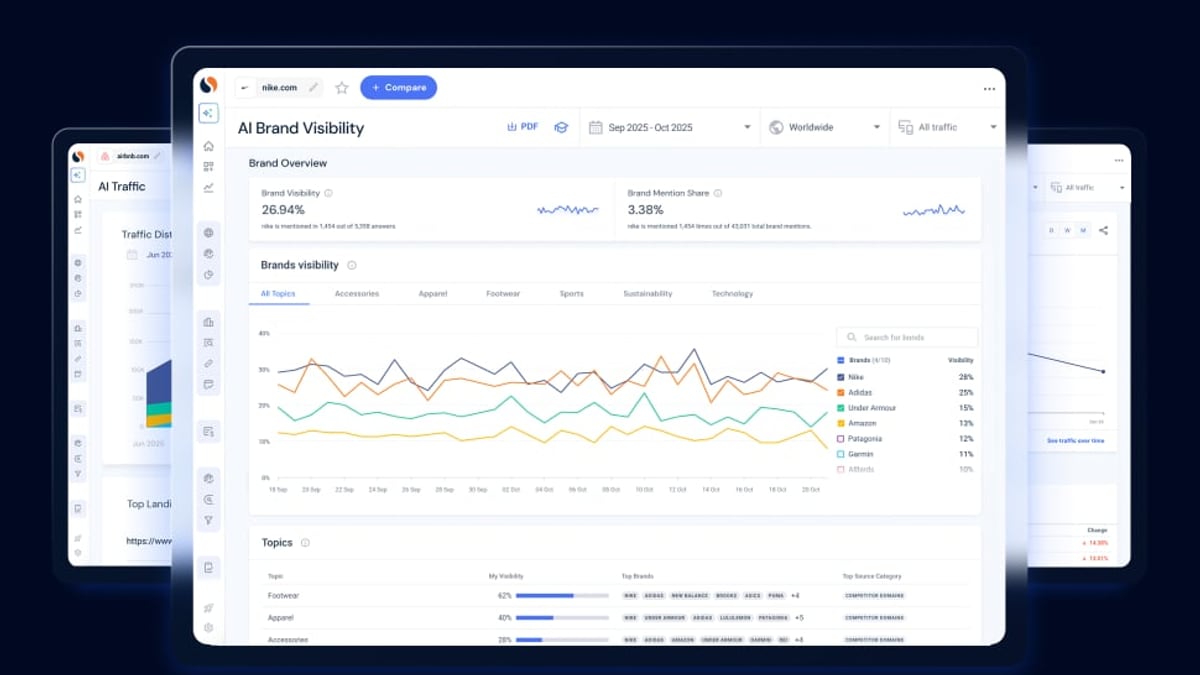Star nike.com as a favorite
Viewport: 1200px width, 675px height.
[x=341, y=88]
